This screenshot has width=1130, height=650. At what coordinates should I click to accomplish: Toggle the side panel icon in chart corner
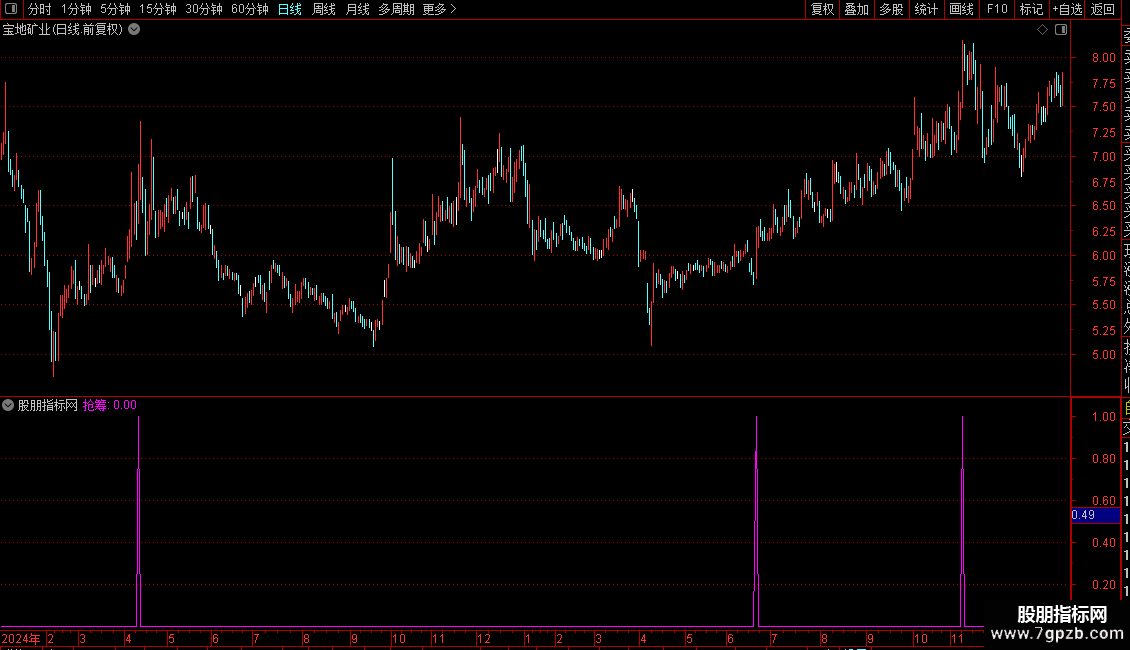1061,30
